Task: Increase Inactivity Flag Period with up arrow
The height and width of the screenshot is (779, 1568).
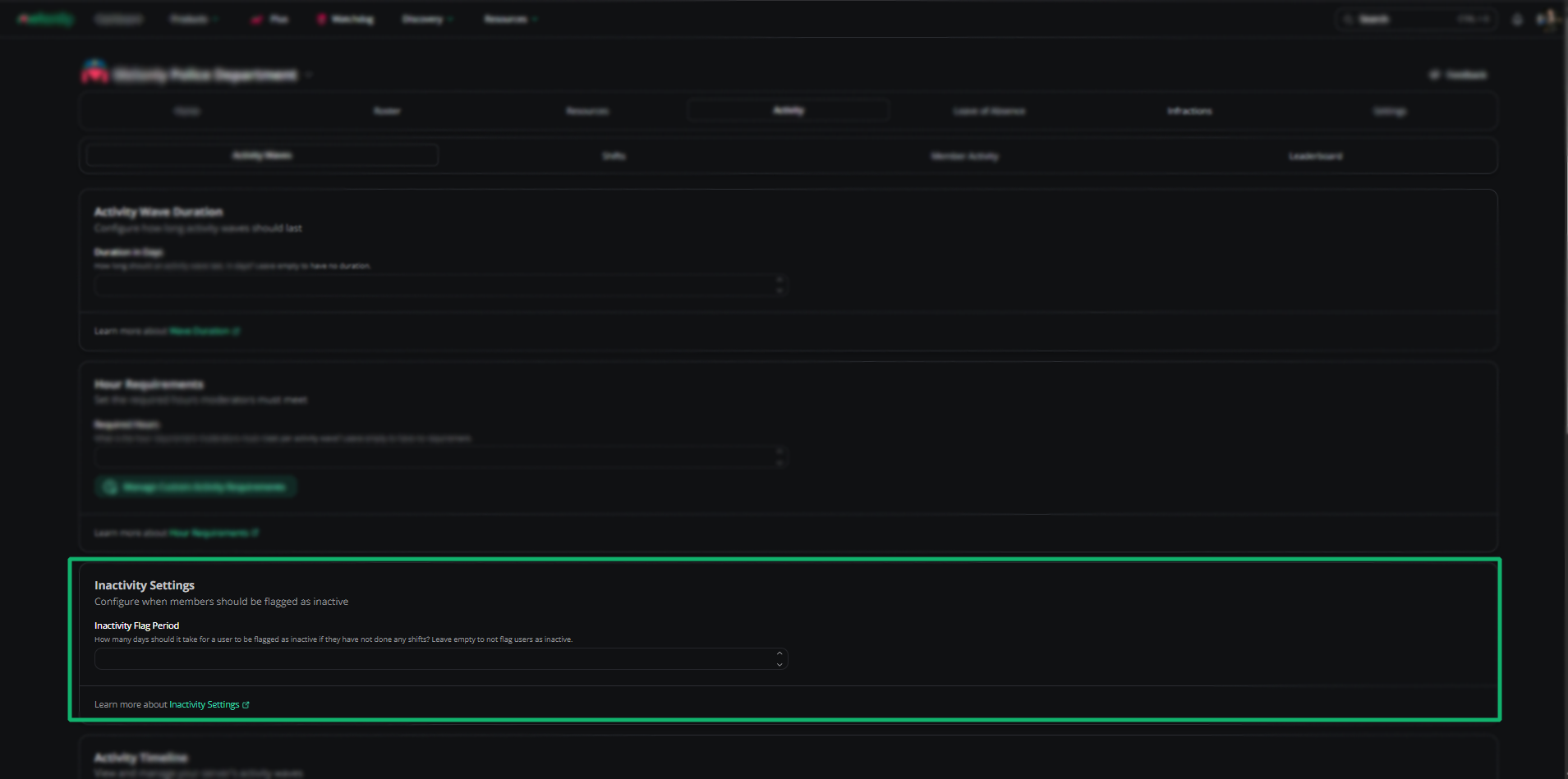Action: click(779, 654)
